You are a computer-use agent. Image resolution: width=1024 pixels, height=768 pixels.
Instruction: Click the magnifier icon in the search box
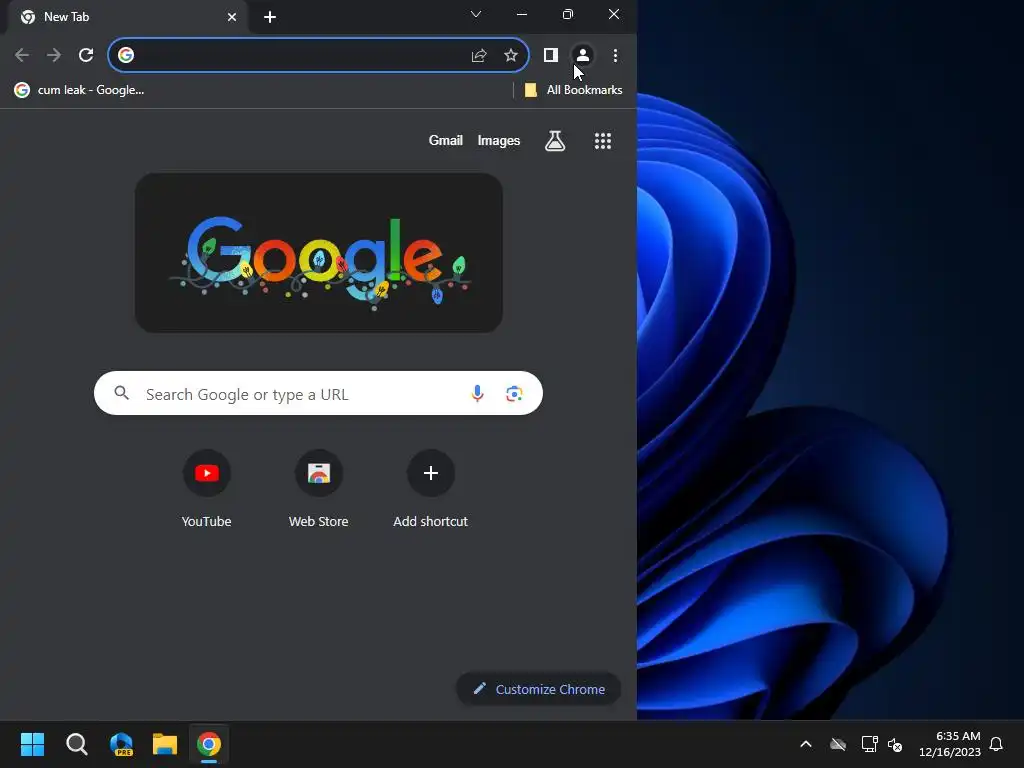click(121, 392)
